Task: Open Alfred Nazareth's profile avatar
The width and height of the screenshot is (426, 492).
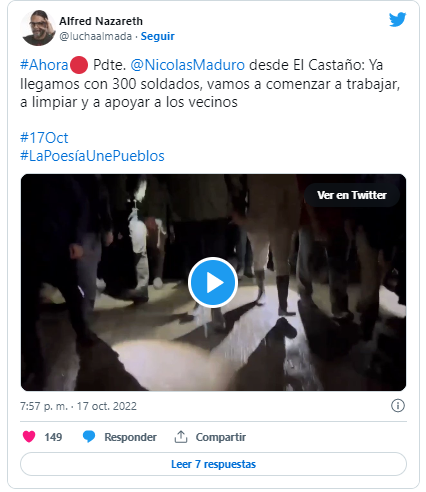Action: tap(37, 28)
